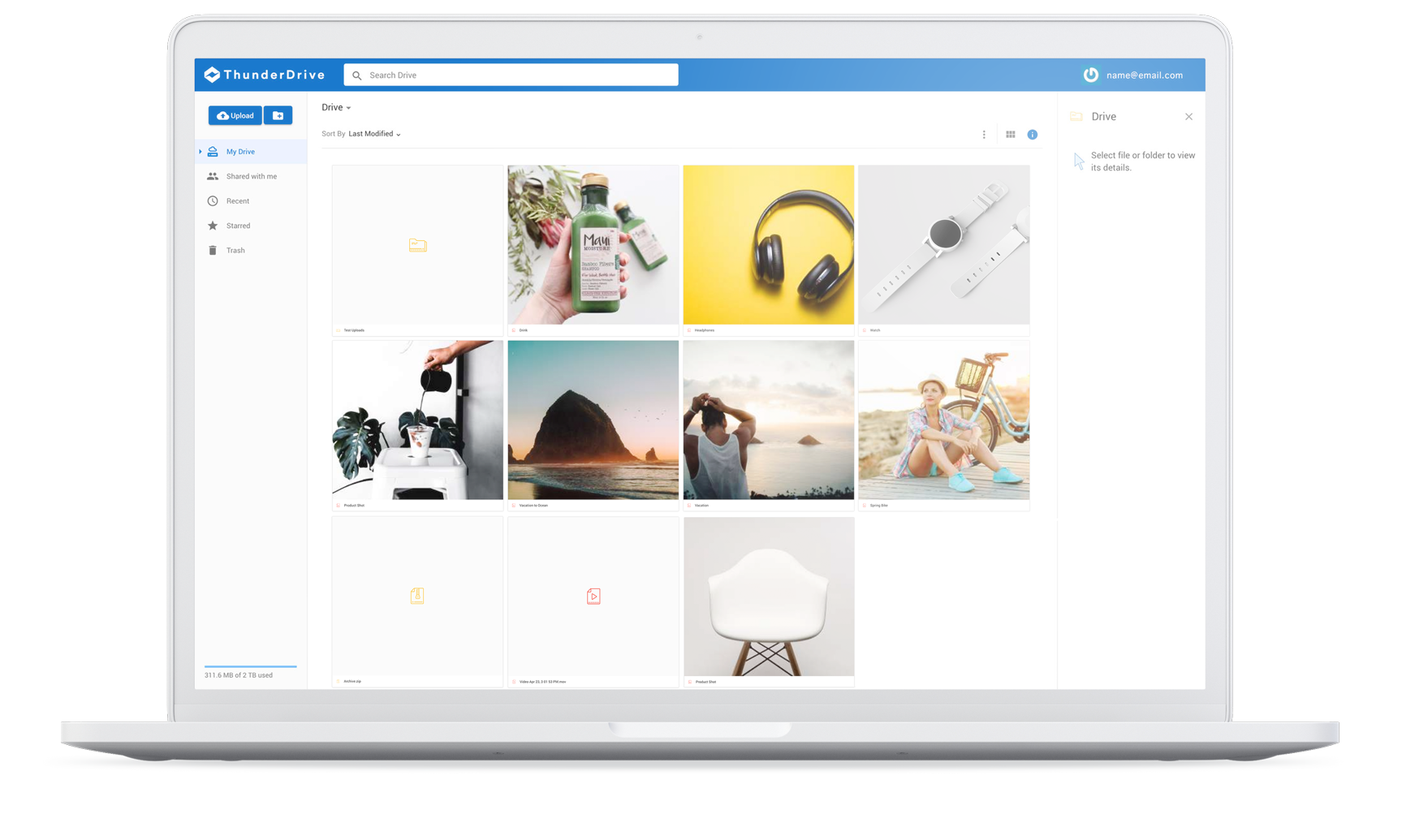Open the Recent section
This screenshot has width=1402, height=840.
pyautogui.click(x=237, y=201)
